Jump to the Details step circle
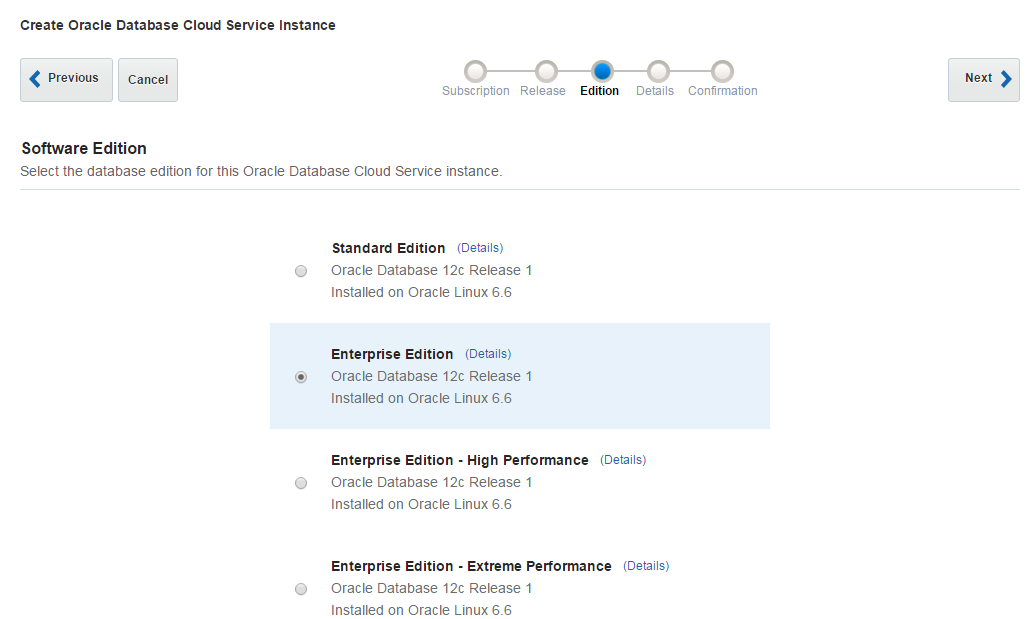 pyautogui.click(x=658, y=71)
